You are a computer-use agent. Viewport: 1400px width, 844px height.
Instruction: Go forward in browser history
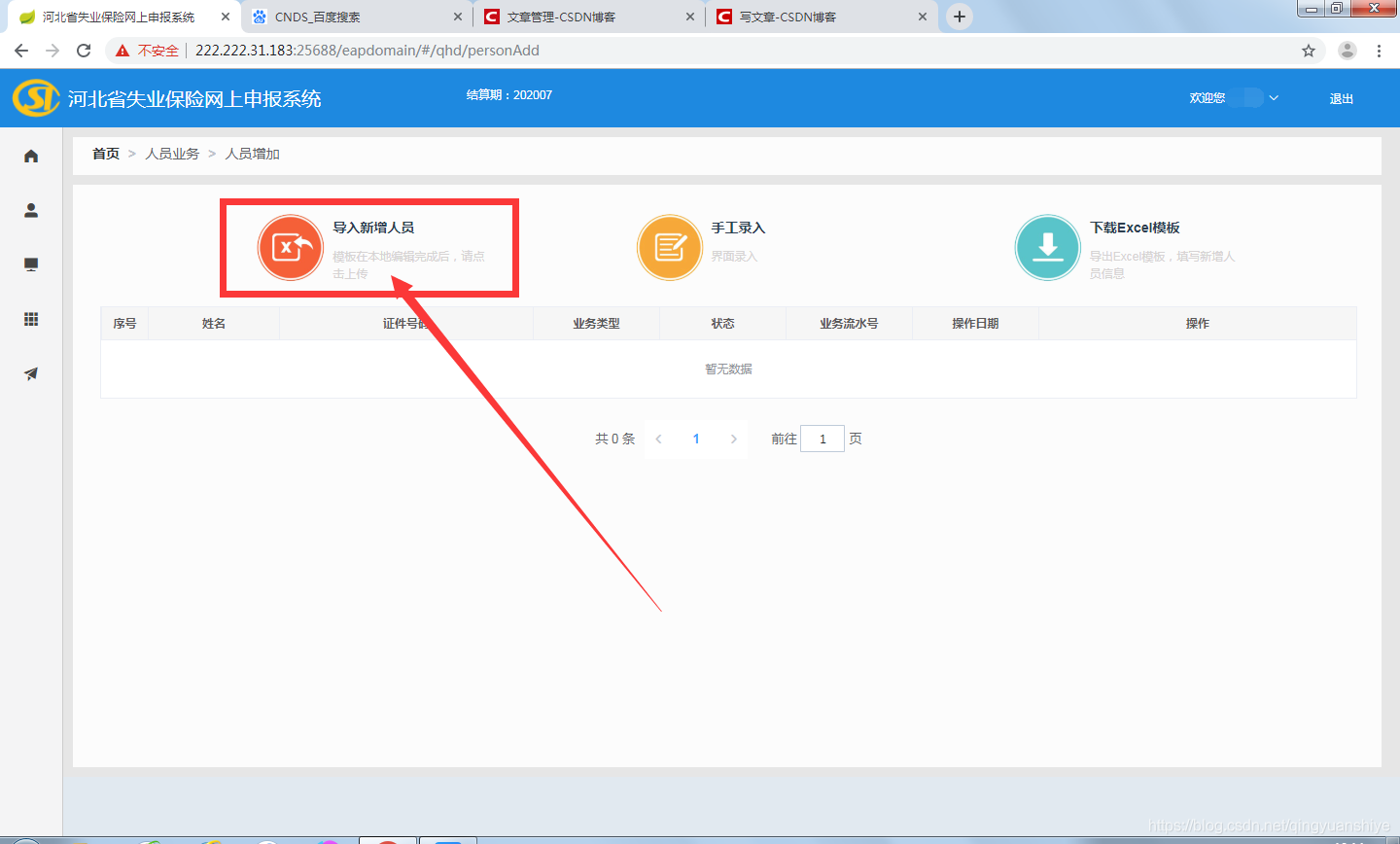(x=52, y=51)
